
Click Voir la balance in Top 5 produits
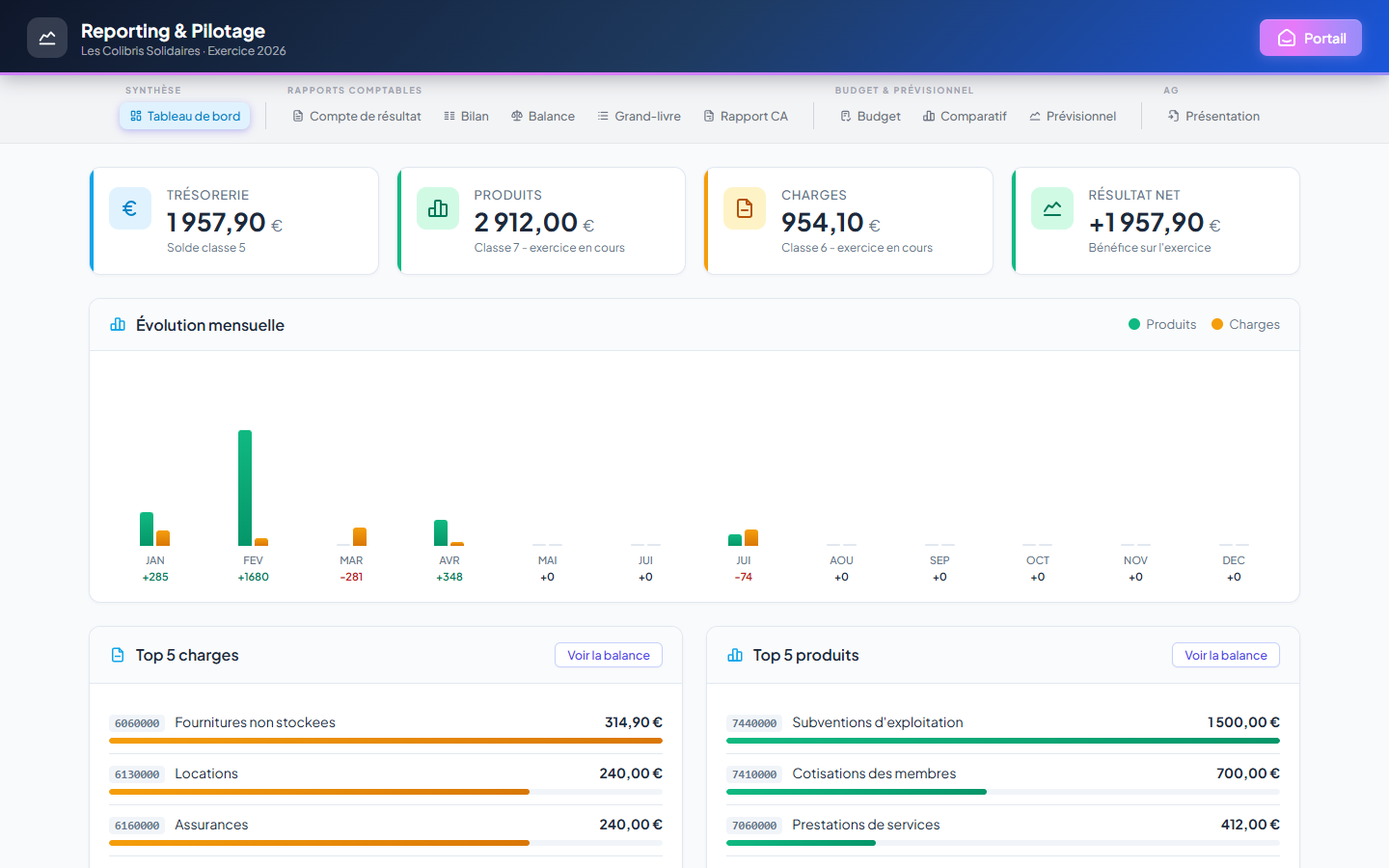tap(1226, 655)
